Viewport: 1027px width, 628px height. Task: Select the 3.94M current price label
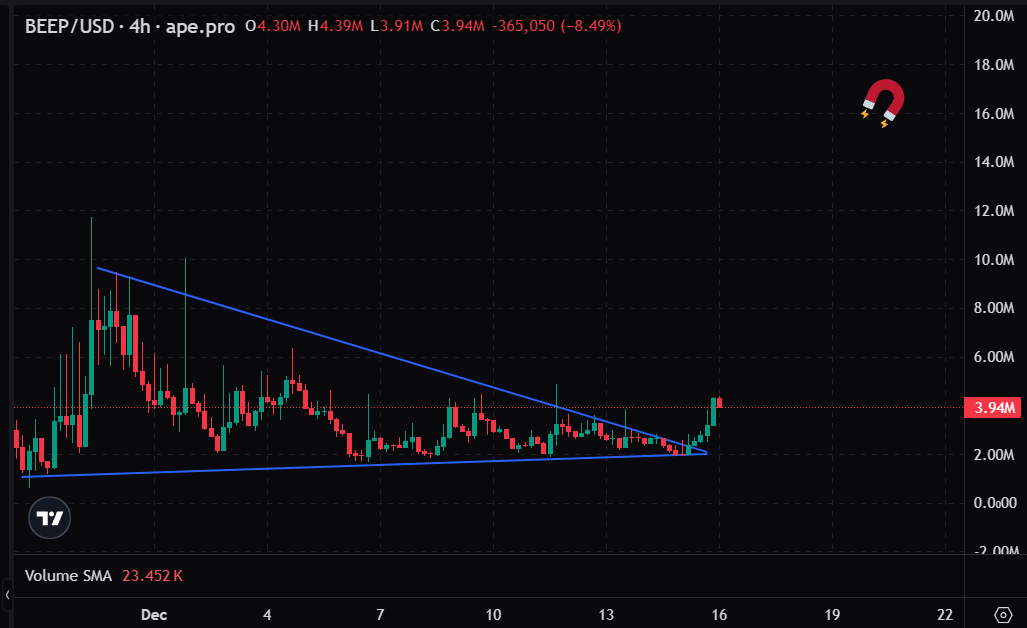click(993, 407)
